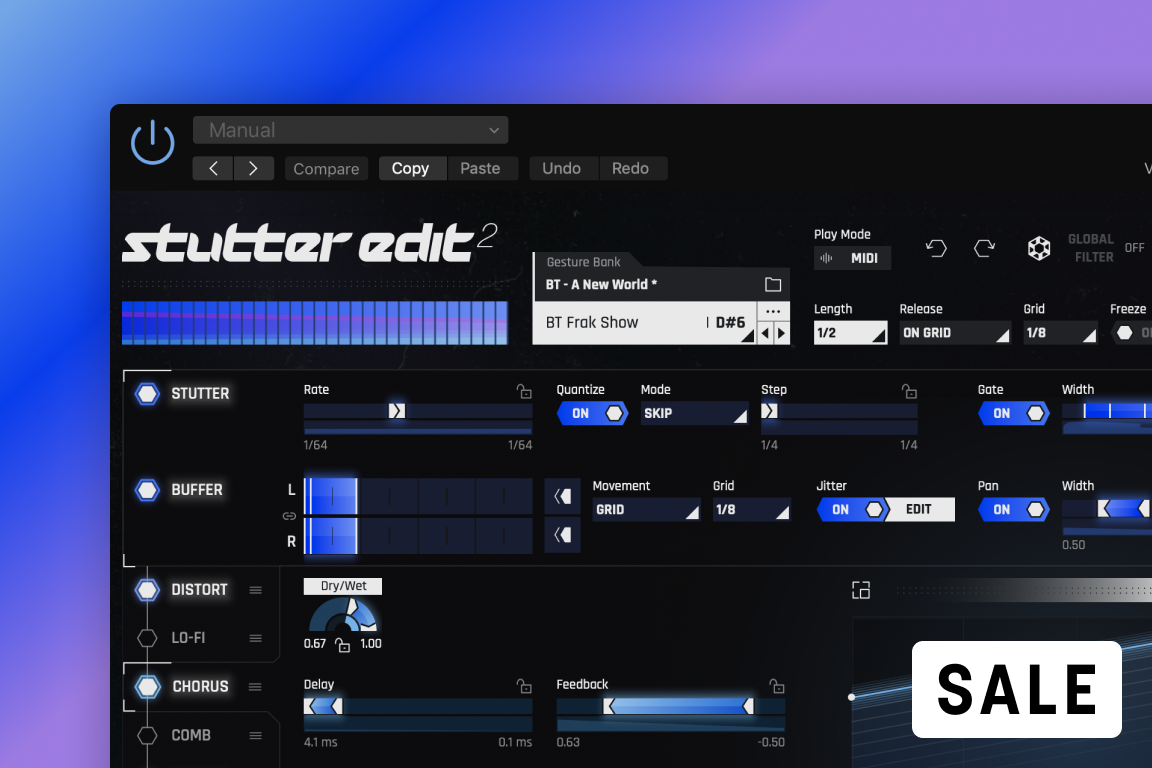Viewport: 1152px width, 768px height.
Task: Toggle the Dry/Wet lock icon
Action: point(342,645)
